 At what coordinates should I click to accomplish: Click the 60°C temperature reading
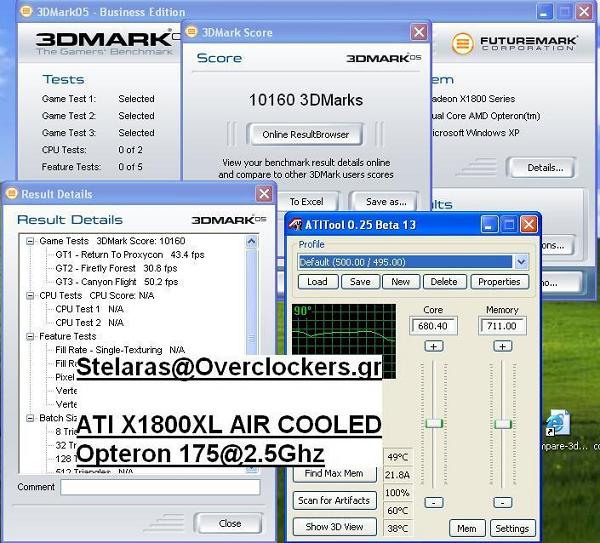(398, 511)
